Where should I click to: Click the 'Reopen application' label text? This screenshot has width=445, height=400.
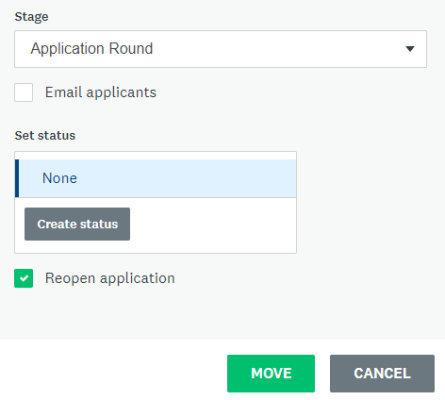(110, 278)
